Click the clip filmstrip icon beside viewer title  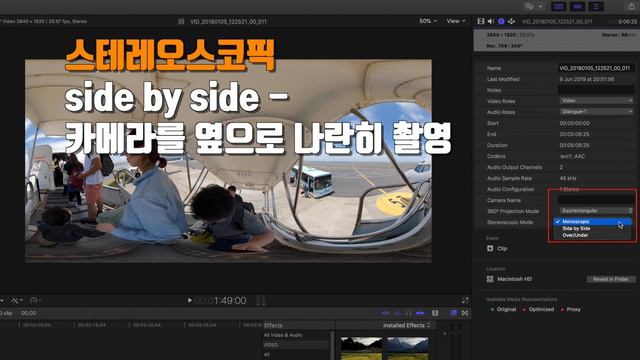point(181,21)
